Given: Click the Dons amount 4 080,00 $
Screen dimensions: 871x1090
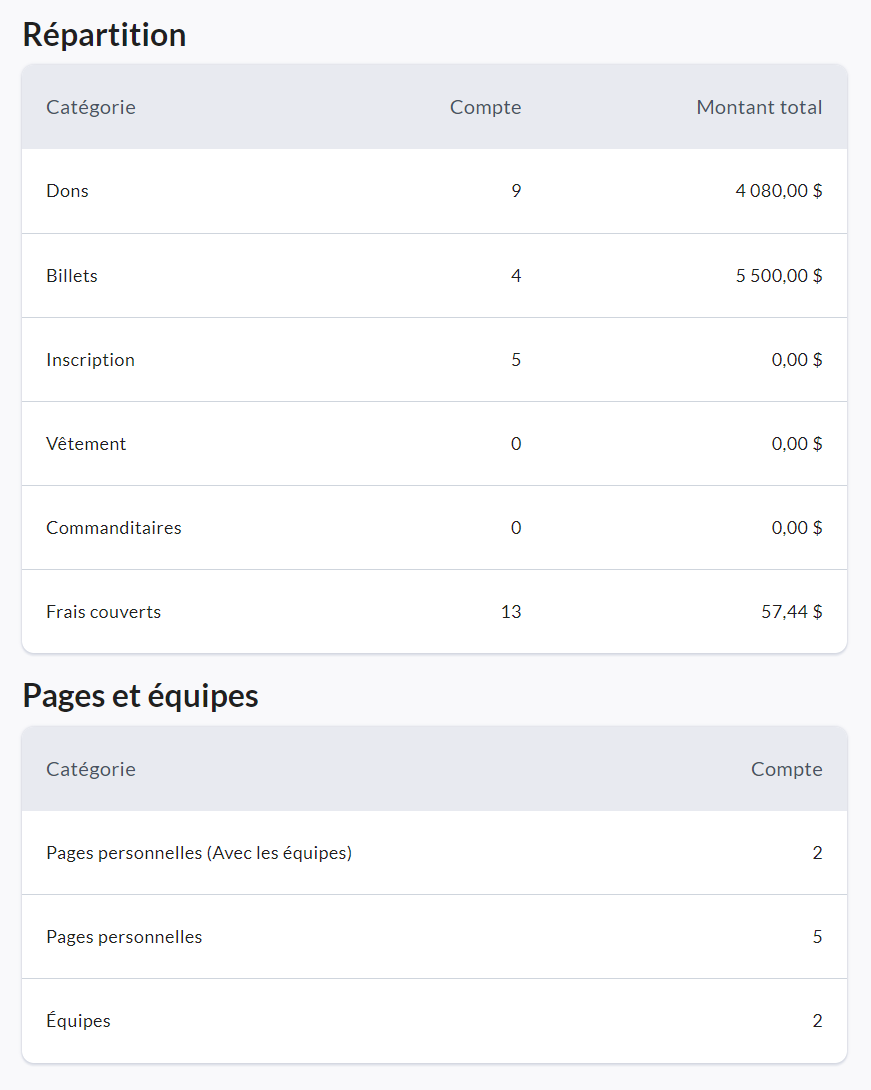Looking at the screenshot, I should point(778,191).
